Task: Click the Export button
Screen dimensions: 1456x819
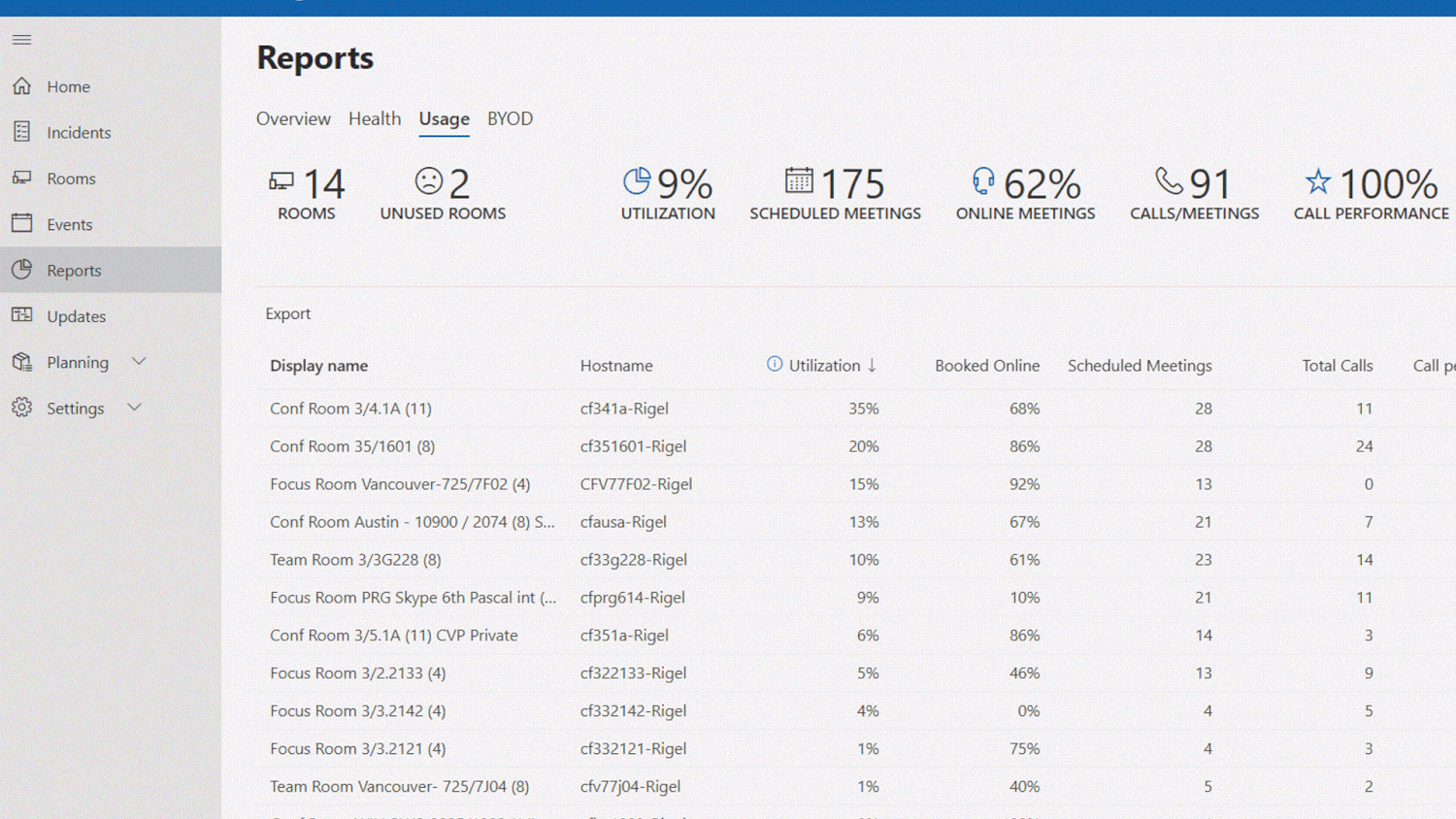Action: [x=288, y=313]
